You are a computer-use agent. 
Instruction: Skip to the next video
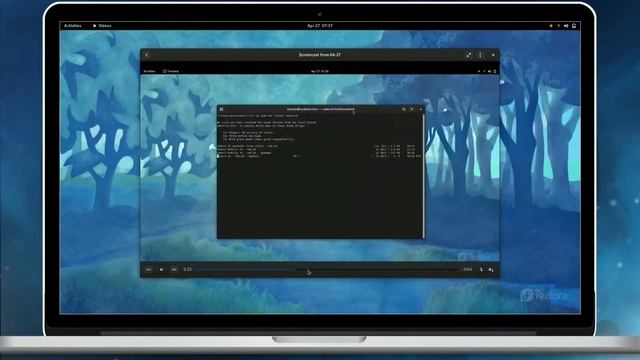[174, 269]
